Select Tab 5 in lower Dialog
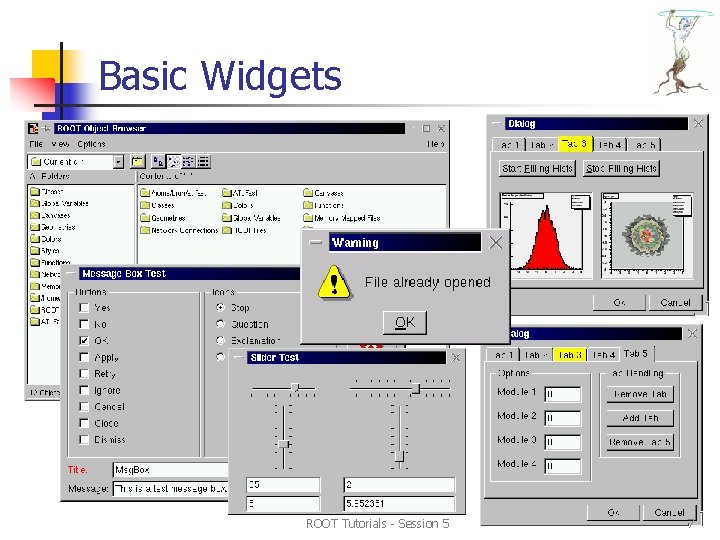The width and height of the screenshot is (720, 540). [636, 354]
